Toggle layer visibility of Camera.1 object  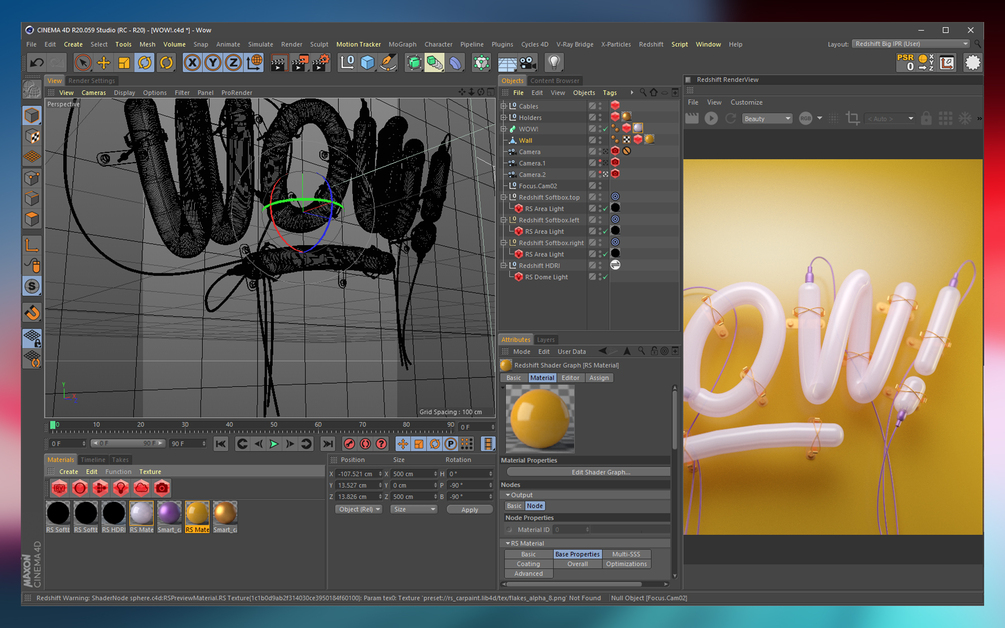tap(592, 163)
